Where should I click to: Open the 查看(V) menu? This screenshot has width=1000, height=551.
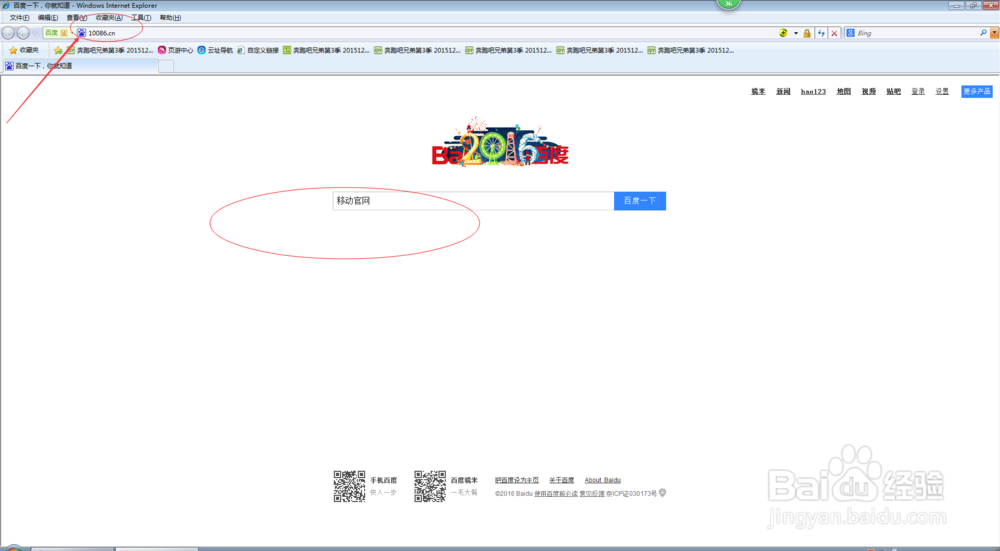(77, 18)
